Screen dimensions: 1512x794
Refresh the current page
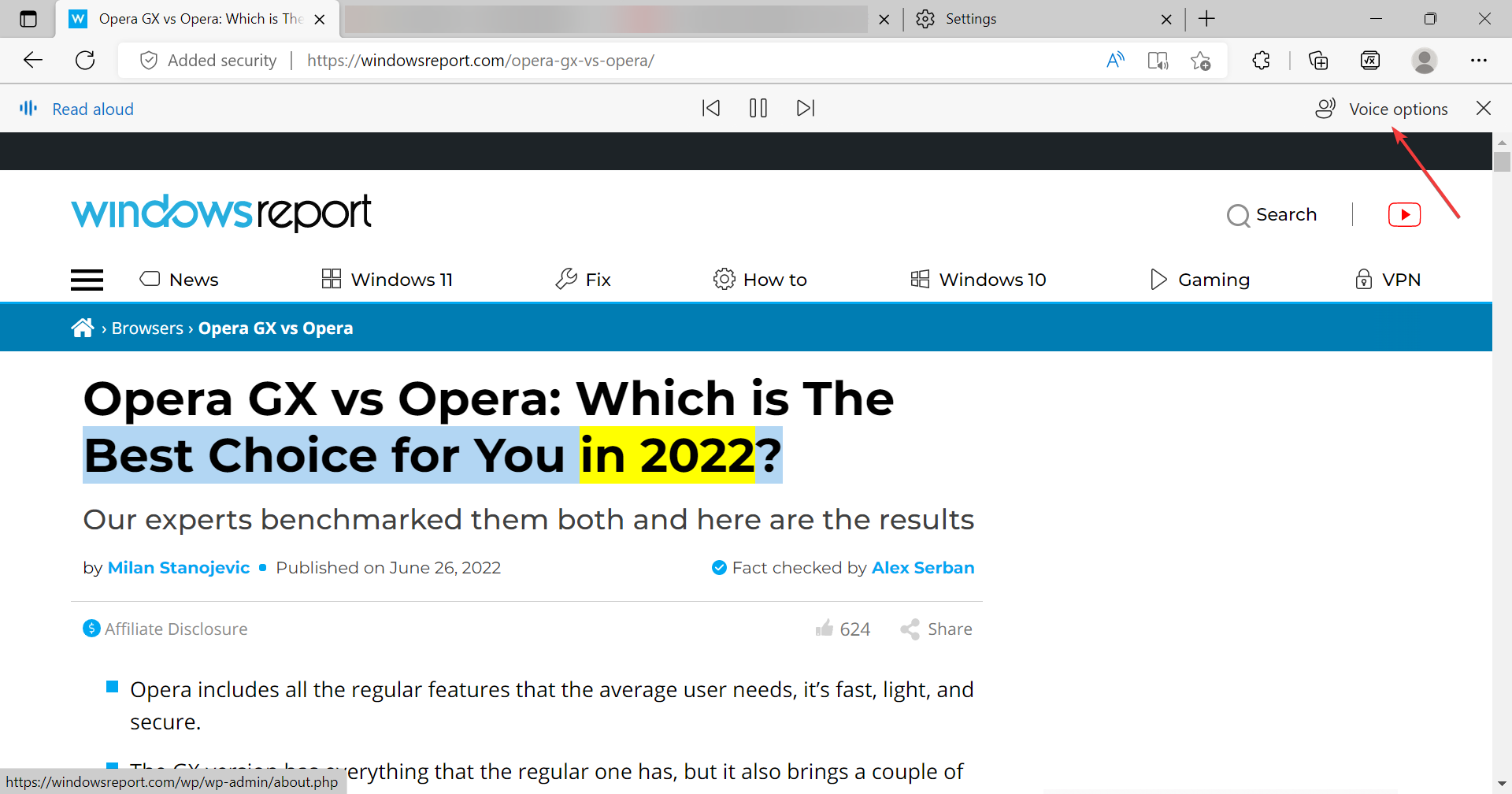click(85, 60)
